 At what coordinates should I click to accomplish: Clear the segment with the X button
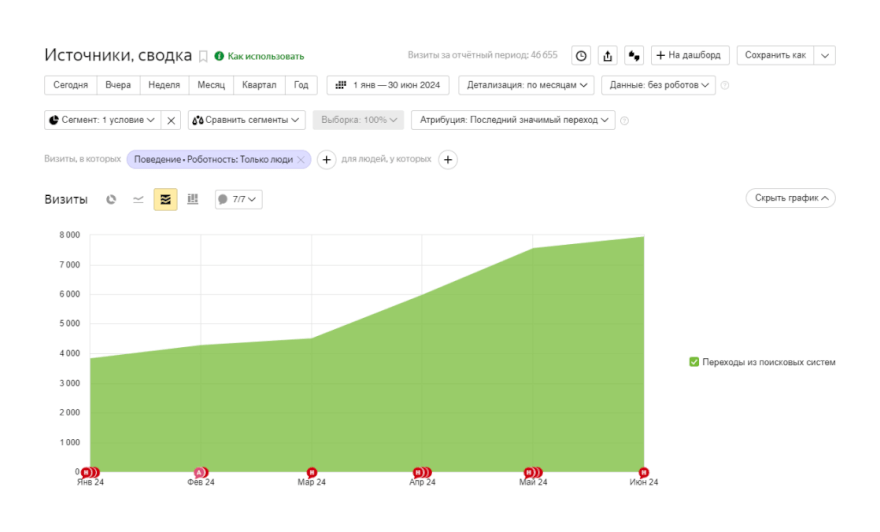(x=171, y=120)
